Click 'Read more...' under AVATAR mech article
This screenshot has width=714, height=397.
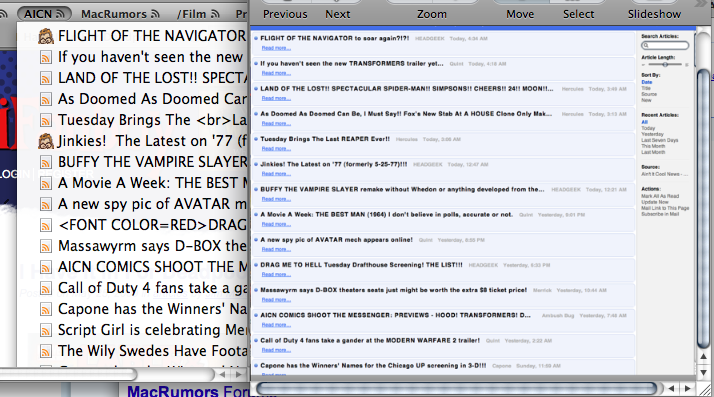[x=276, y=249]
